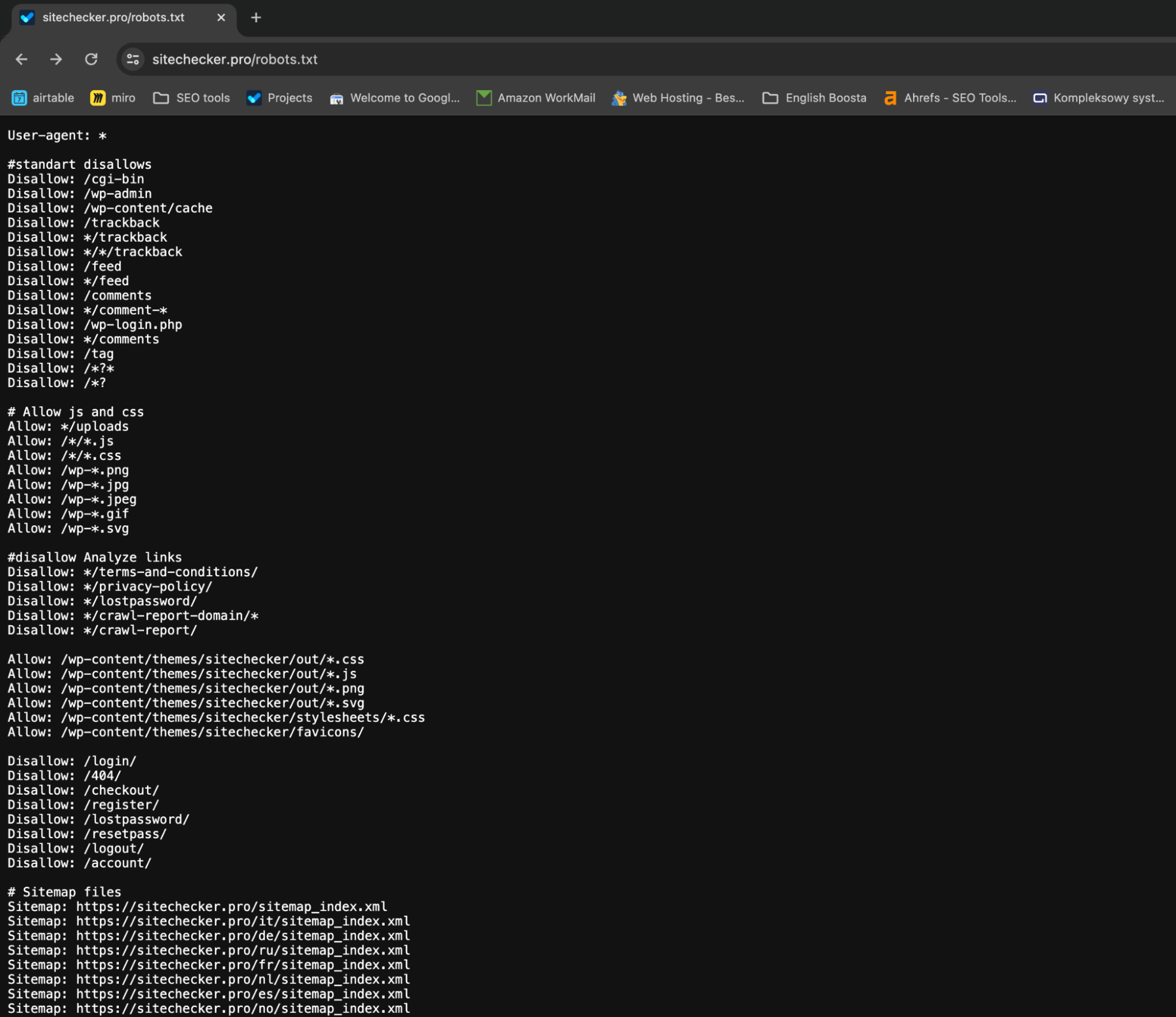This screenshot has width=1176, height=1017.
Task: Click Allow line for out/*.png
Action: pyautogui.click(x=186, y=689)
